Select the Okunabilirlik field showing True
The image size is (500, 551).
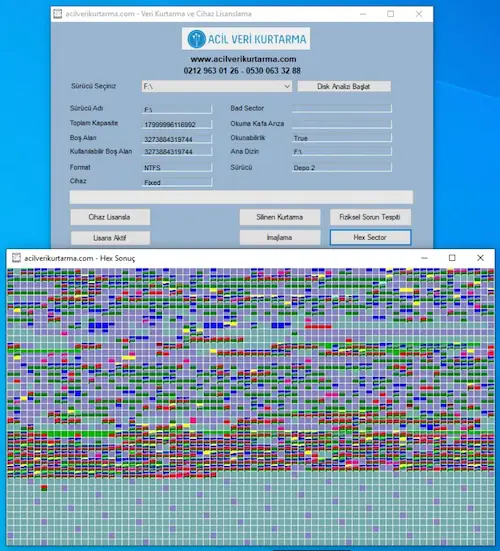point(342,138)
